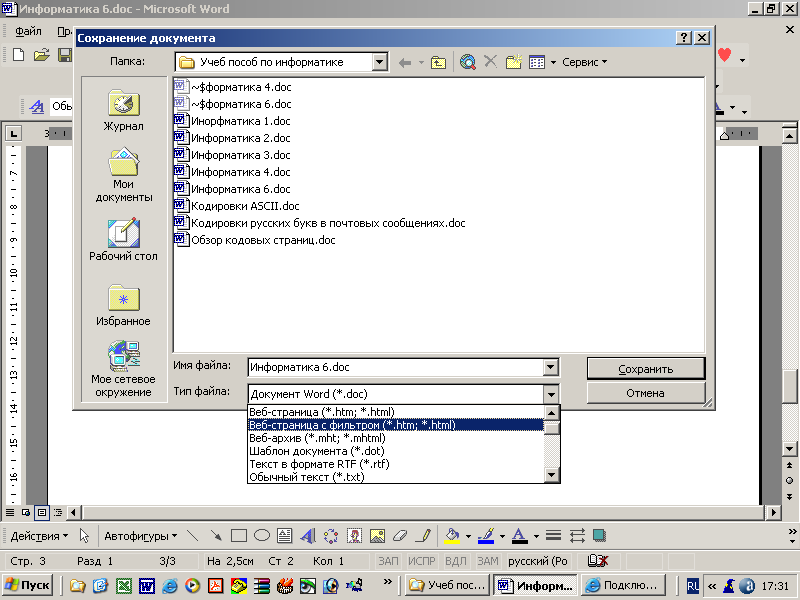Click the Сохранить button

[645, 368]
